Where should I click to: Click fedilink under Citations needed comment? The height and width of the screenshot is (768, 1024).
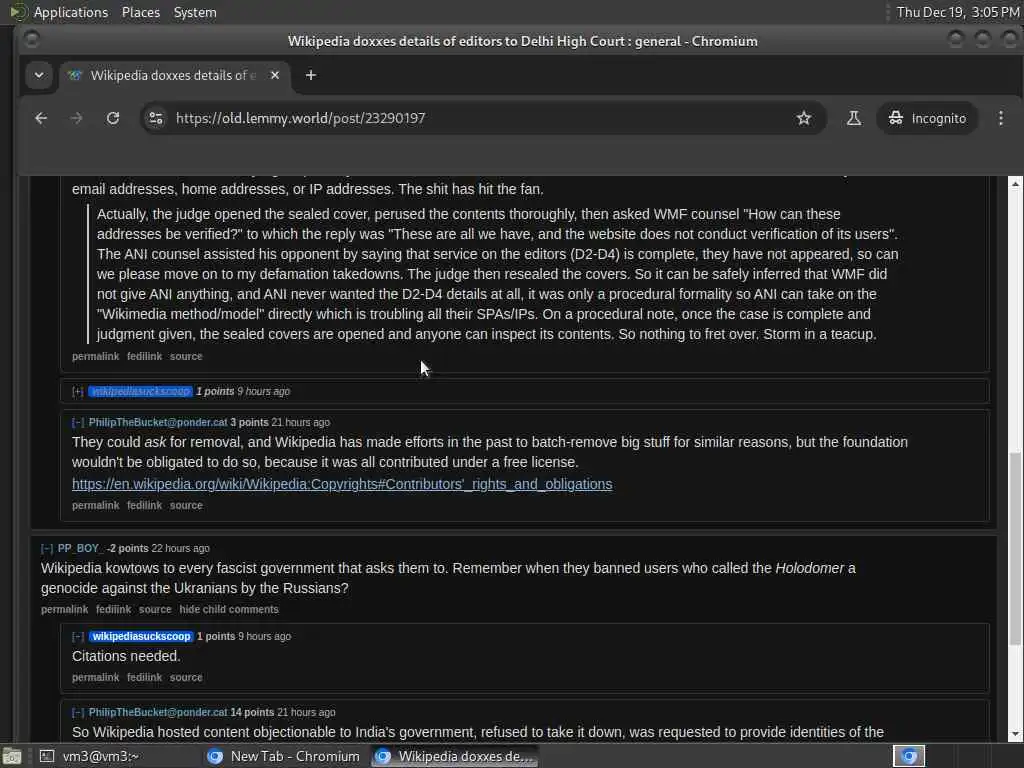tap(144, 678)
